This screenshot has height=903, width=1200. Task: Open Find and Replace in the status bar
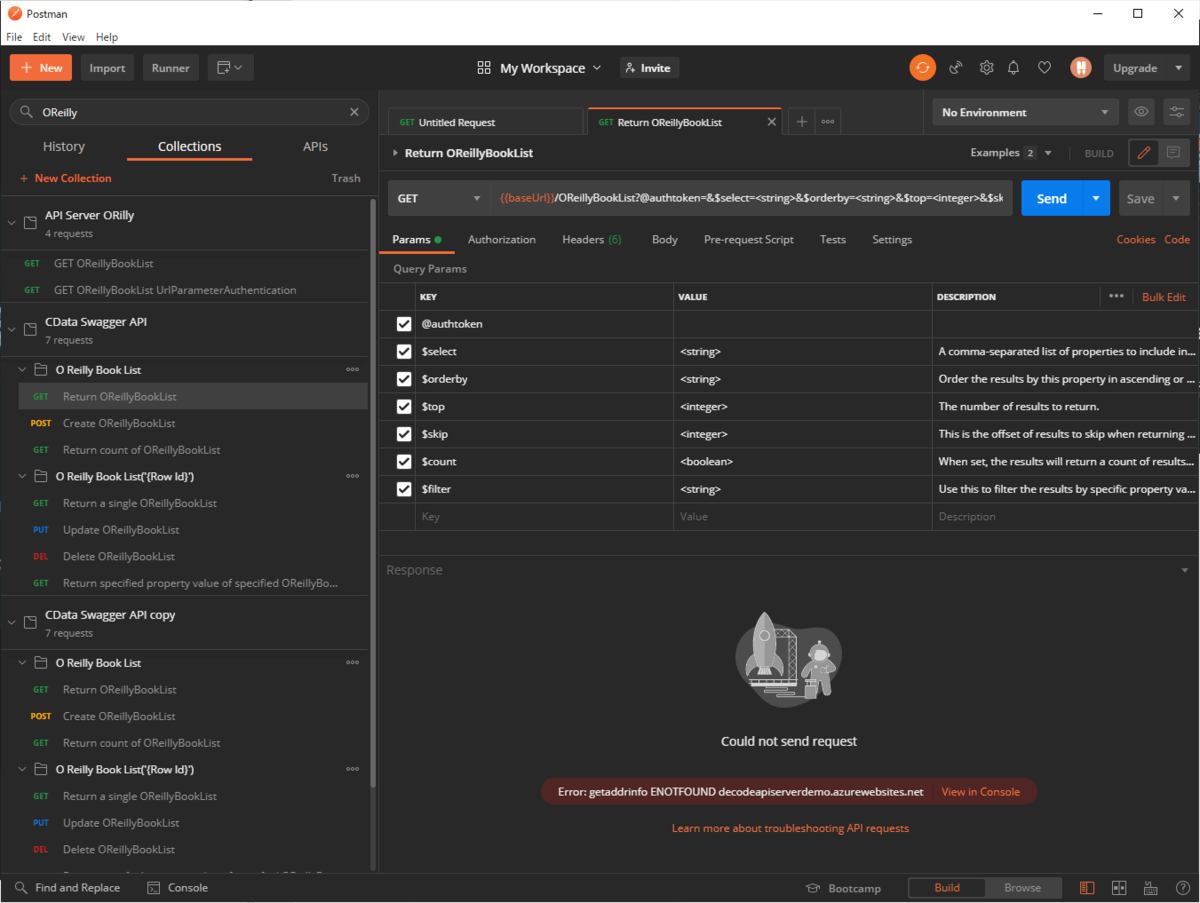point(67,888)
